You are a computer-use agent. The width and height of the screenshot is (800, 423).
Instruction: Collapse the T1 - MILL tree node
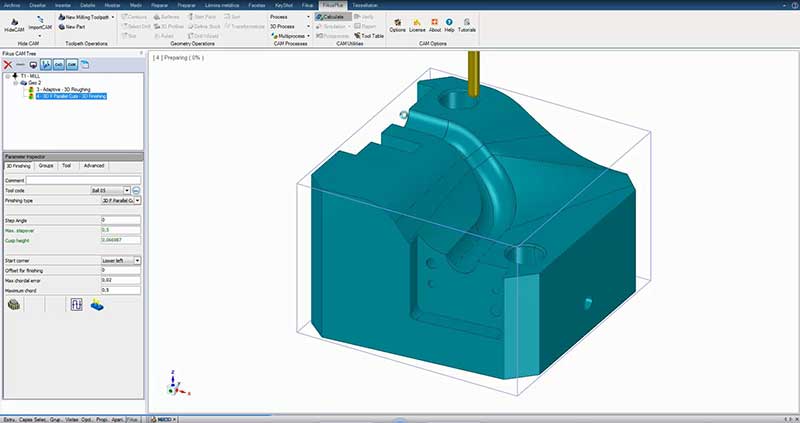[7, 76]
